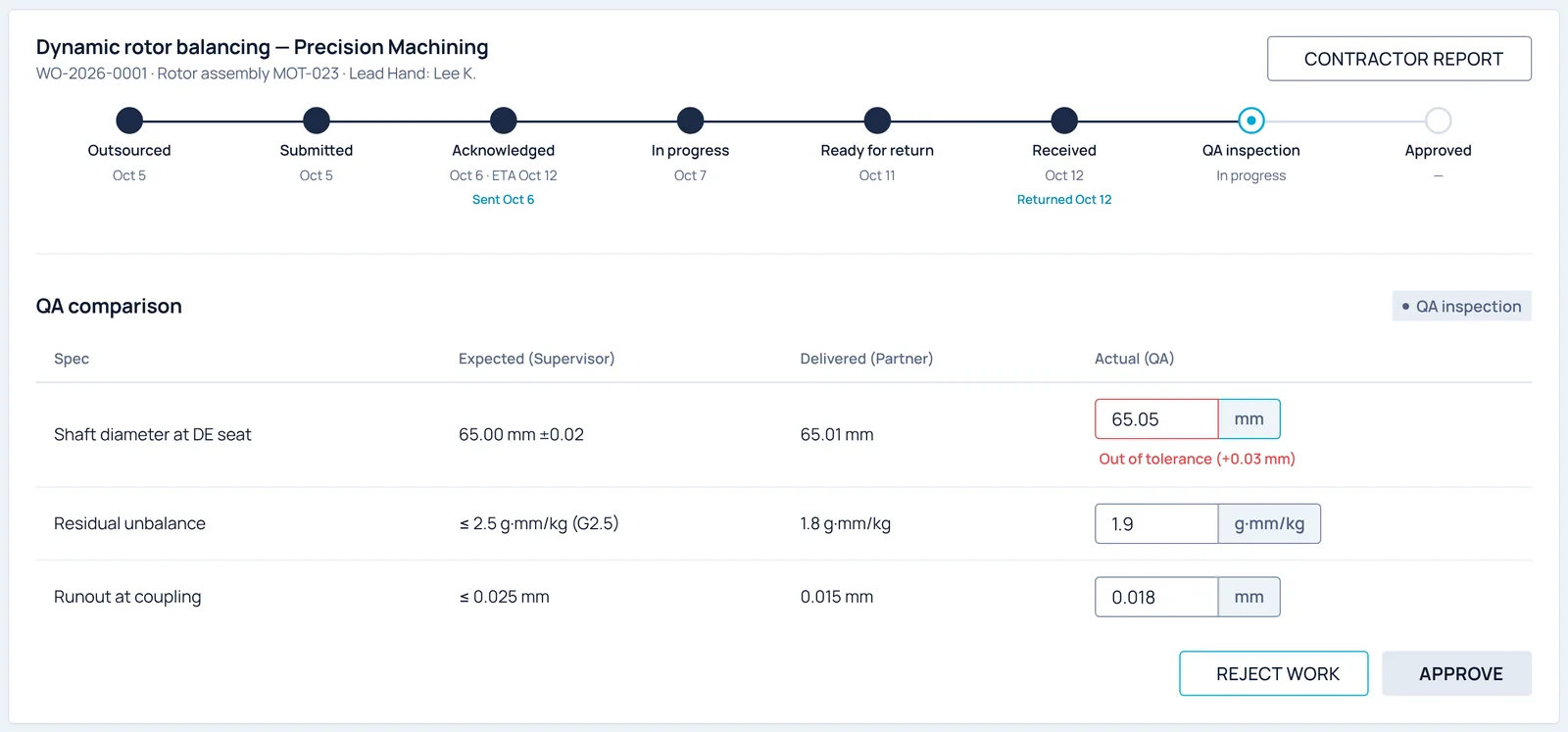Screen dimensions: 1568x732
Task: Click the Received stage dot
Action: tap(1064, 121)
